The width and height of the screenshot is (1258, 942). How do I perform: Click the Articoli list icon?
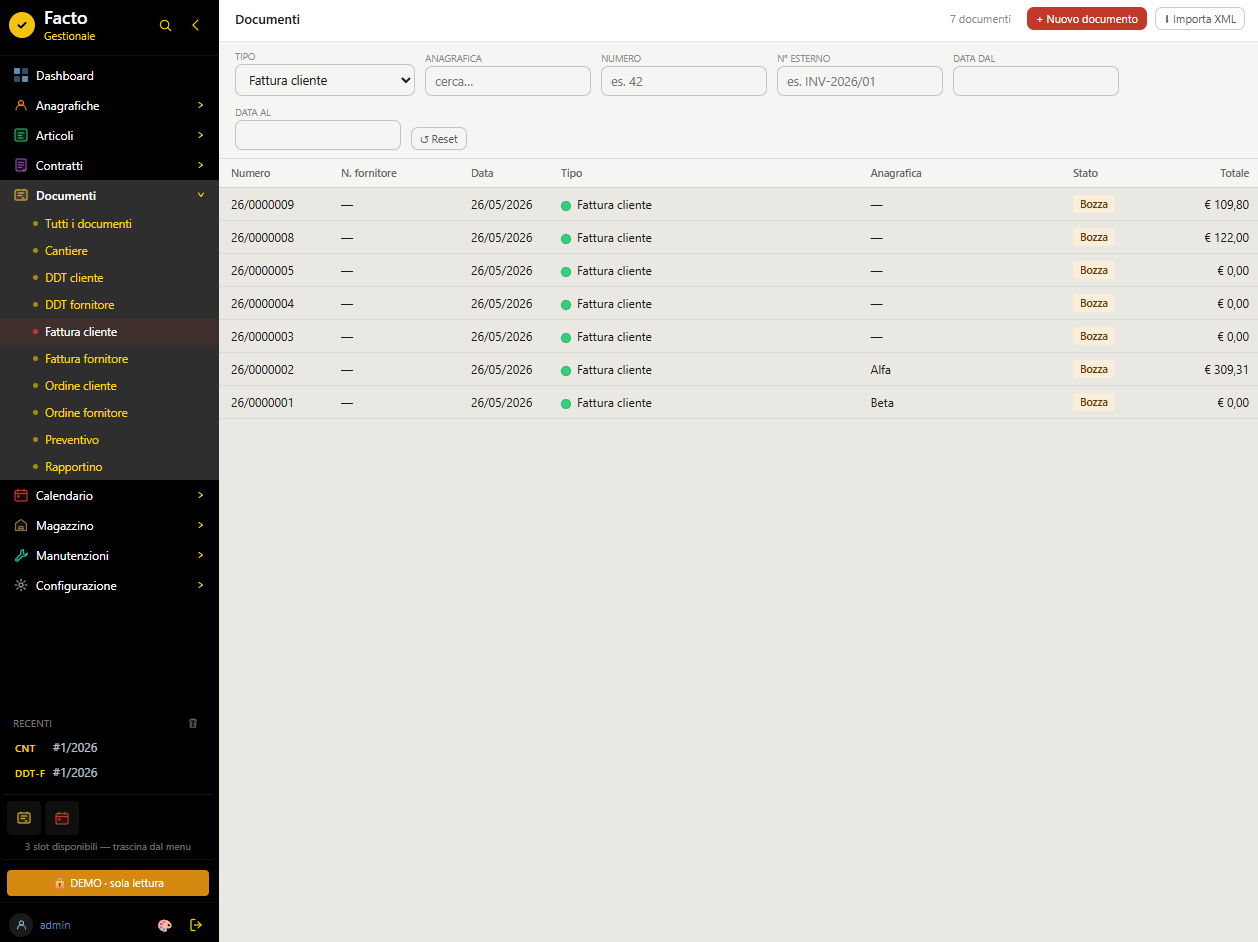(x=21, y=135)
